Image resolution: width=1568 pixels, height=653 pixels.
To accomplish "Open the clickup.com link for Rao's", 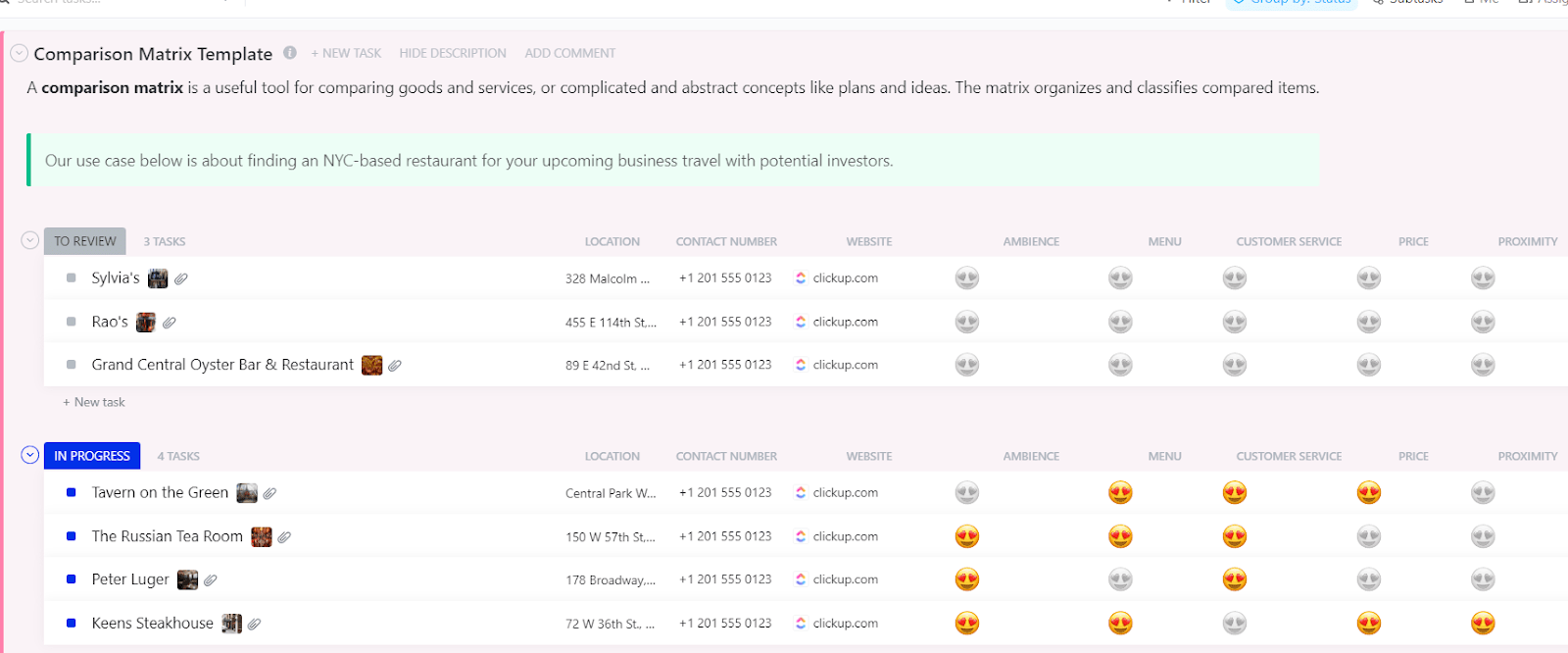I will 845,322.
